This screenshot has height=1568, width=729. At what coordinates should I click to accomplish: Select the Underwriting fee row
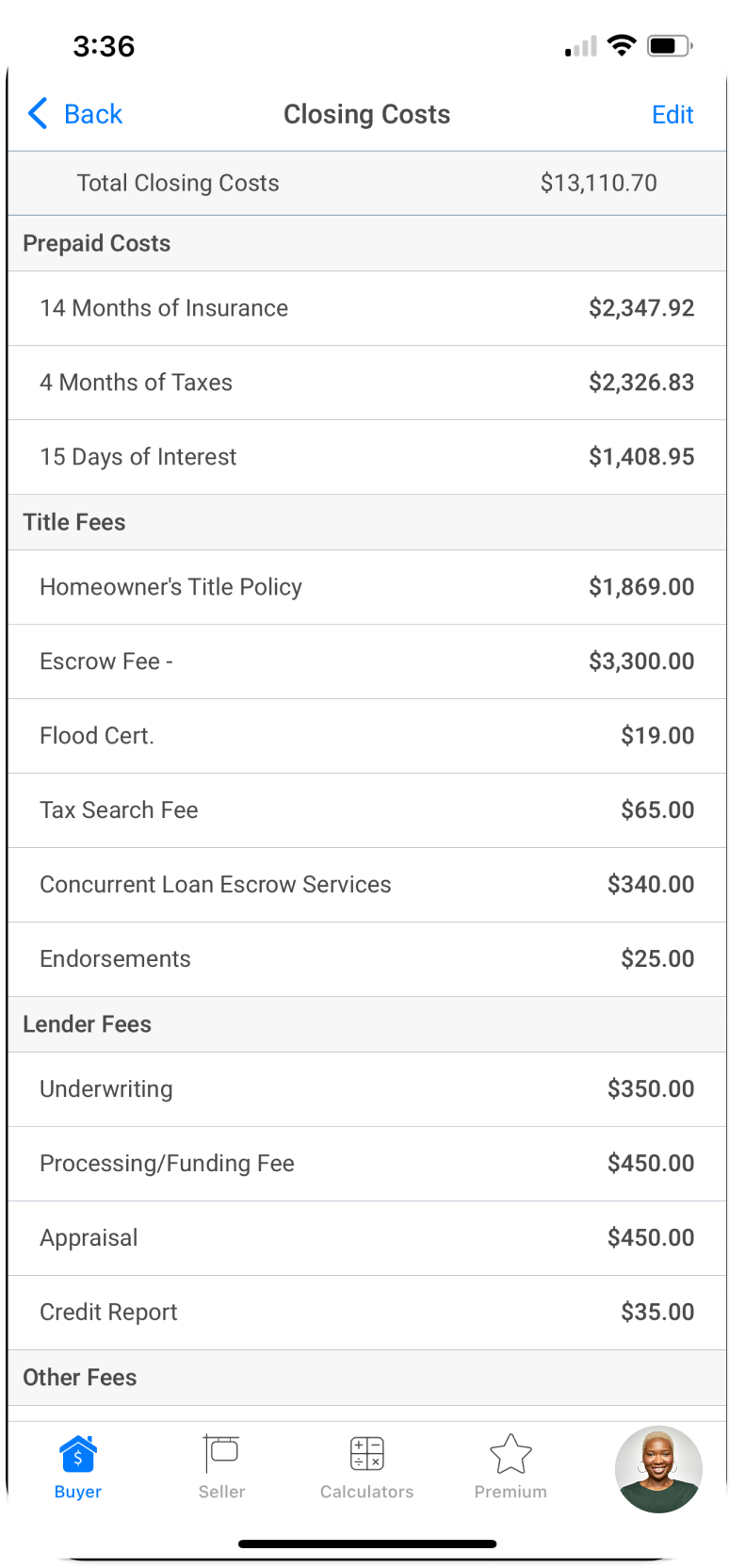coord(366,1089)
